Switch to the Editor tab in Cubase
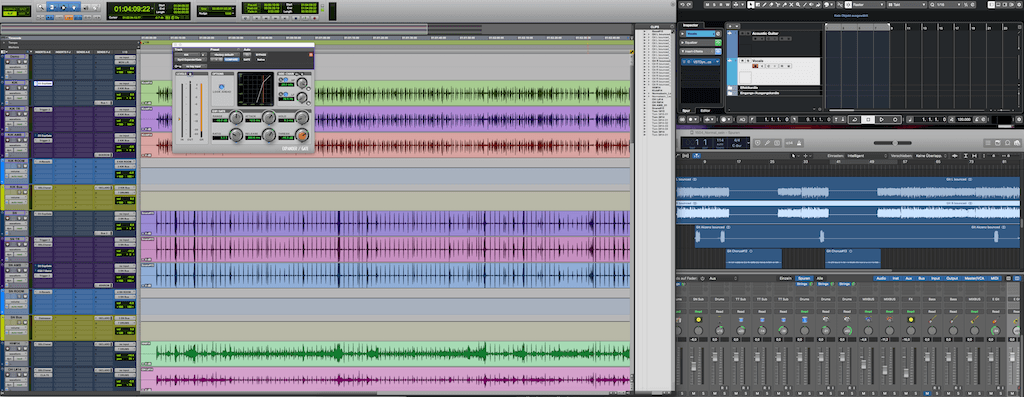 (705, 110)
